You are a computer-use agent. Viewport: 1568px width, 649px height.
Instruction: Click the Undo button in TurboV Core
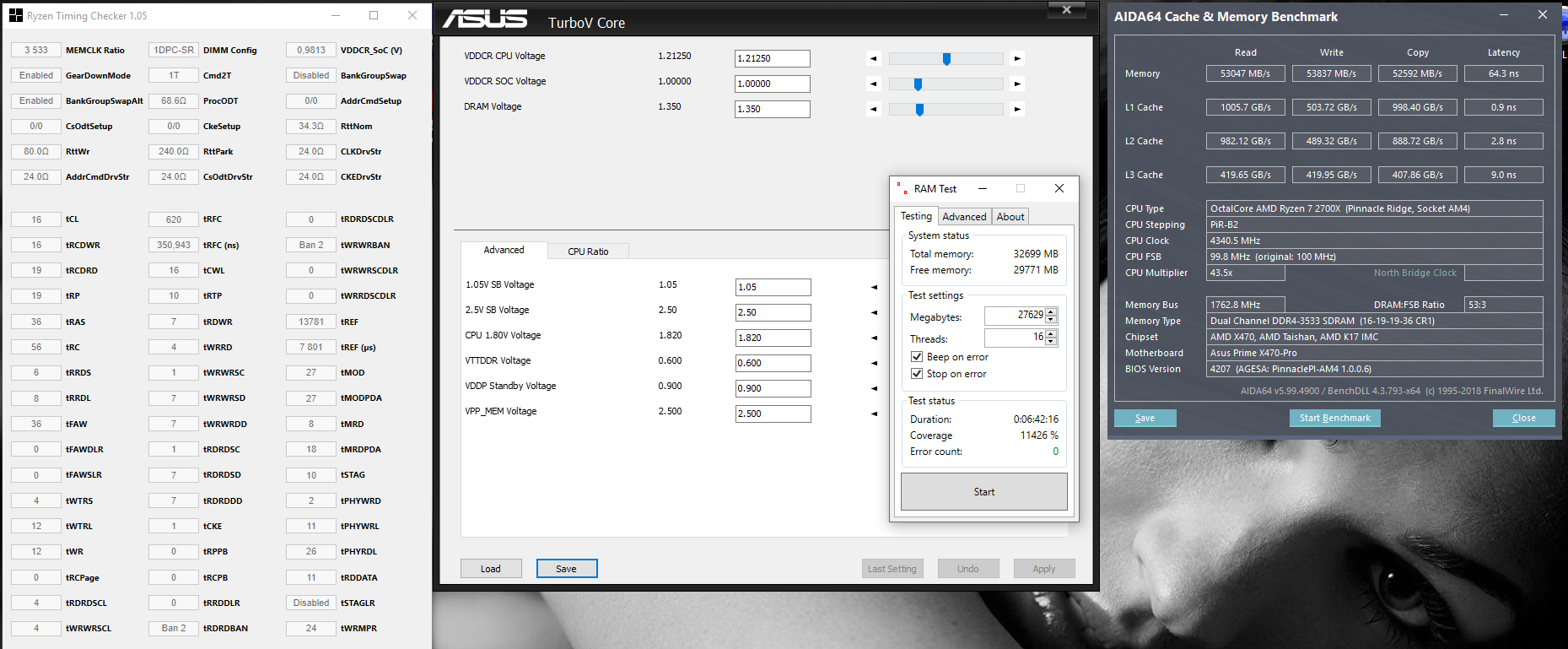click(x=968, y=569)
